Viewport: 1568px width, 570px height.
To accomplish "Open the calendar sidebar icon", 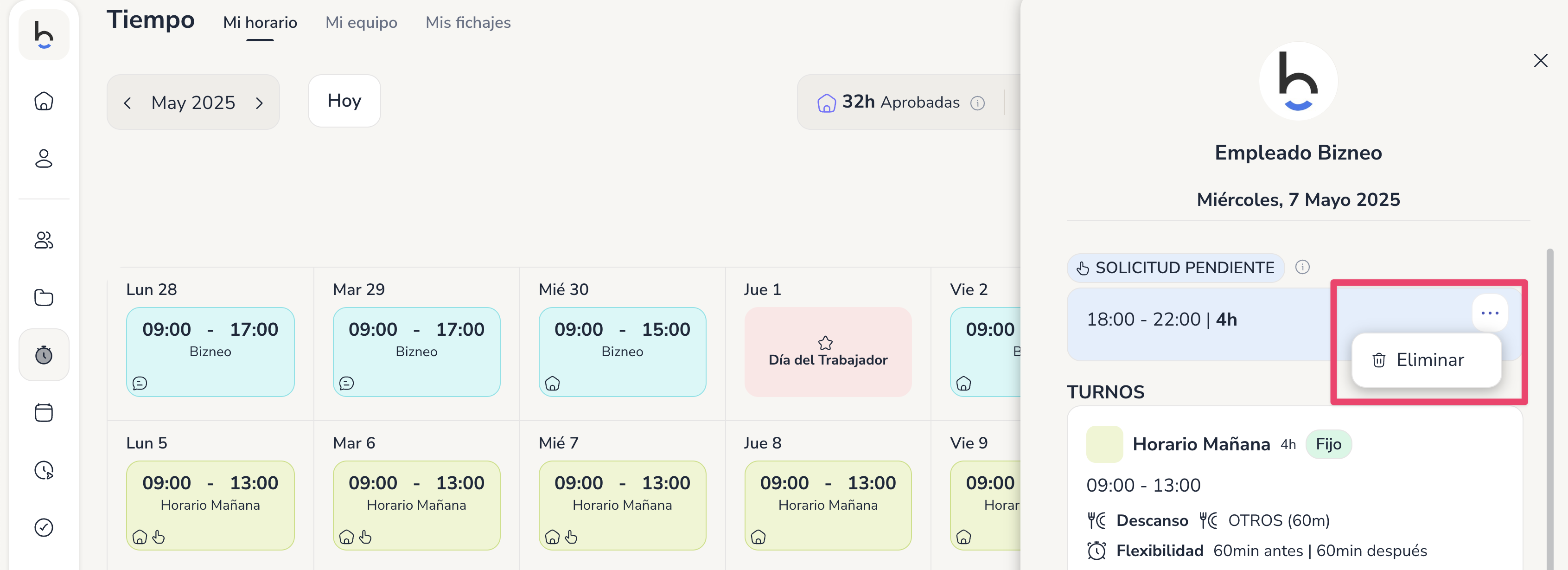I will point(44,412).
